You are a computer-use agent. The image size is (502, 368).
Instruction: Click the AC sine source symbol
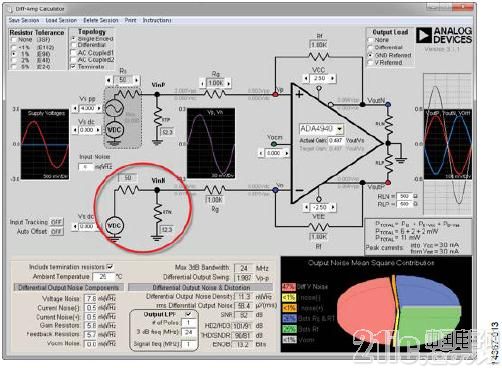[x=114, y=108]
